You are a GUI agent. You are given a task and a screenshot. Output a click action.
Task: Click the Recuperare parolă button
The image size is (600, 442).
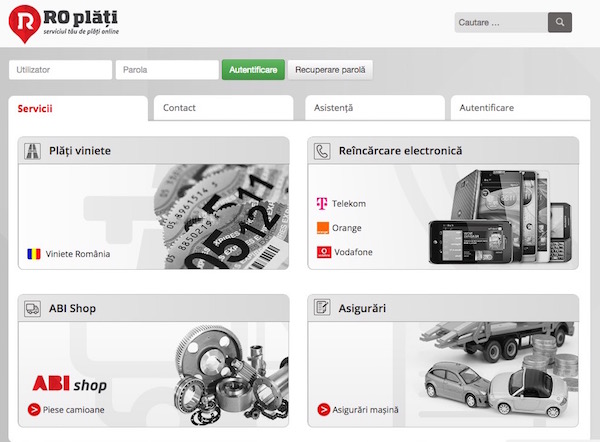[329, 70]
